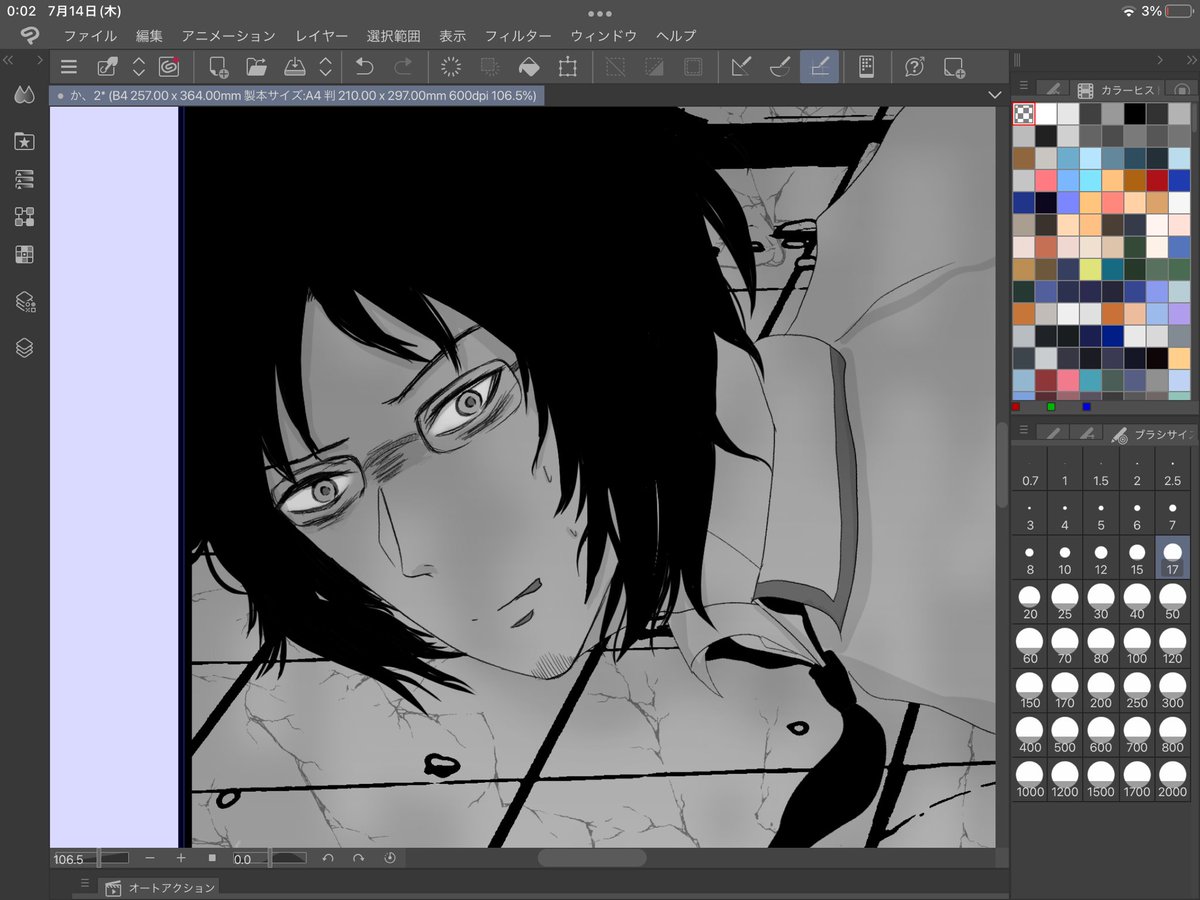This screenshot has width=1200, height=900.
Task: Choose brush size 50
Action: point(1173,600)
